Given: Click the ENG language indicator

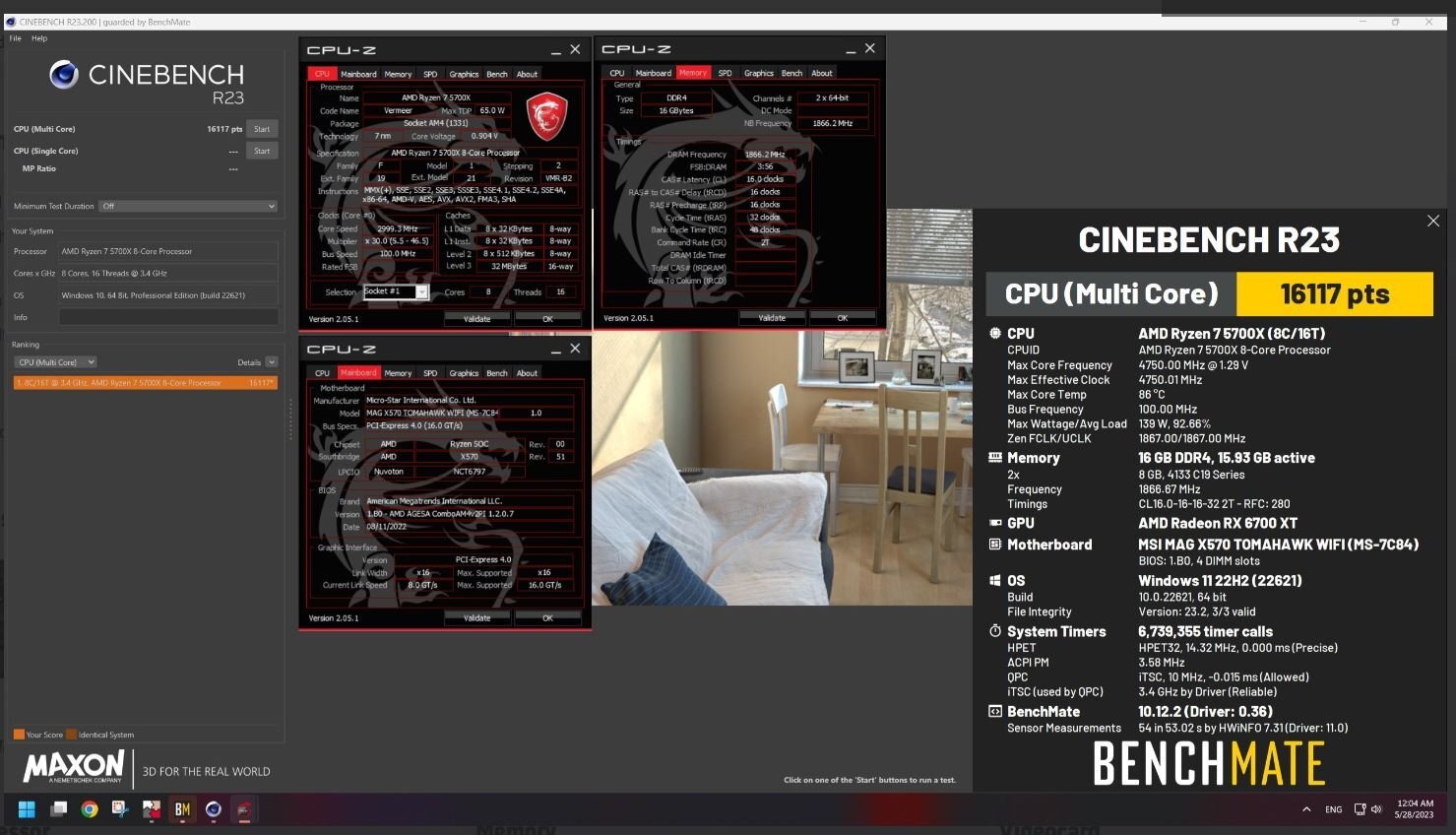Looking at the screenshot, I should [1333, 809].
